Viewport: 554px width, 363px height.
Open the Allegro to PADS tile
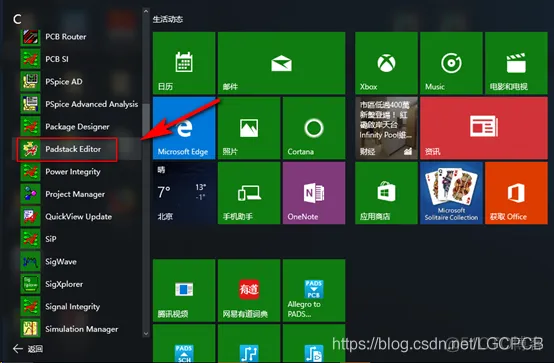[x=314, y=291]
